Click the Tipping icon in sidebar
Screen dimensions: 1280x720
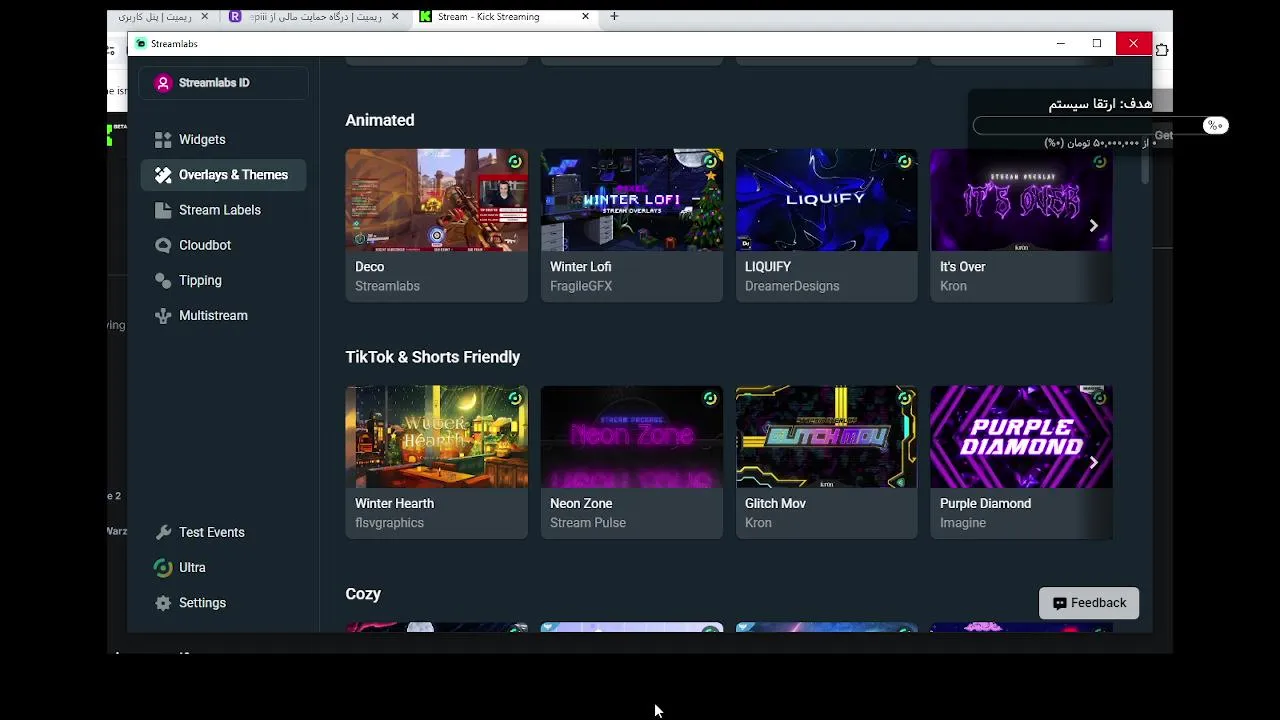click(163, 281)
